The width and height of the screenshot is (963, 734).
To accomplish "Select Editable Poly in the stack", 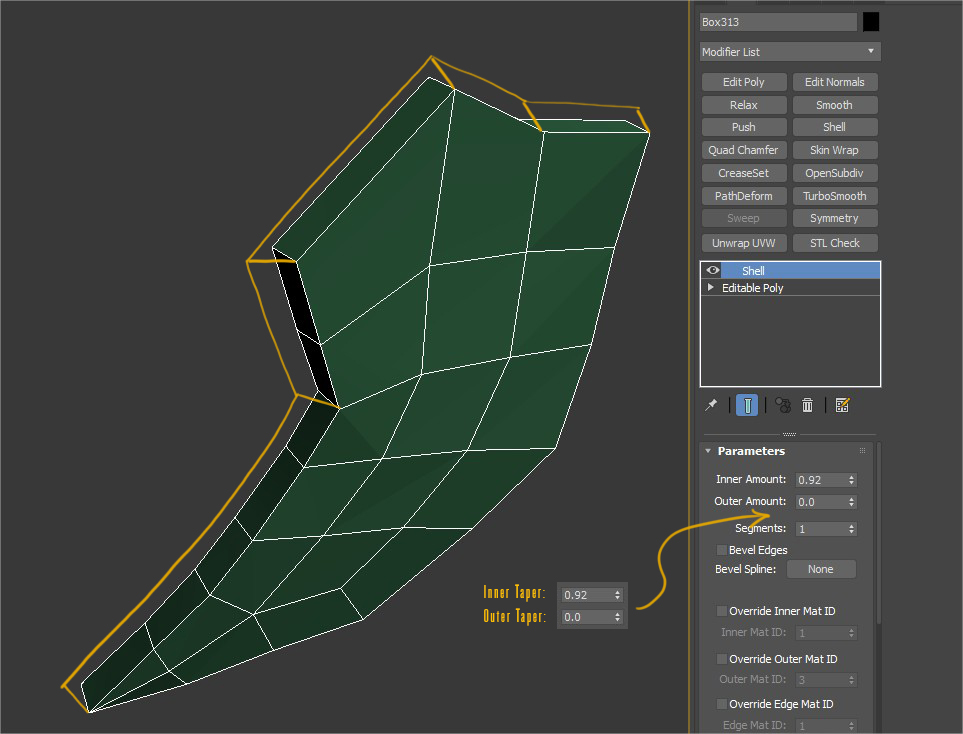I will point(758,287).
